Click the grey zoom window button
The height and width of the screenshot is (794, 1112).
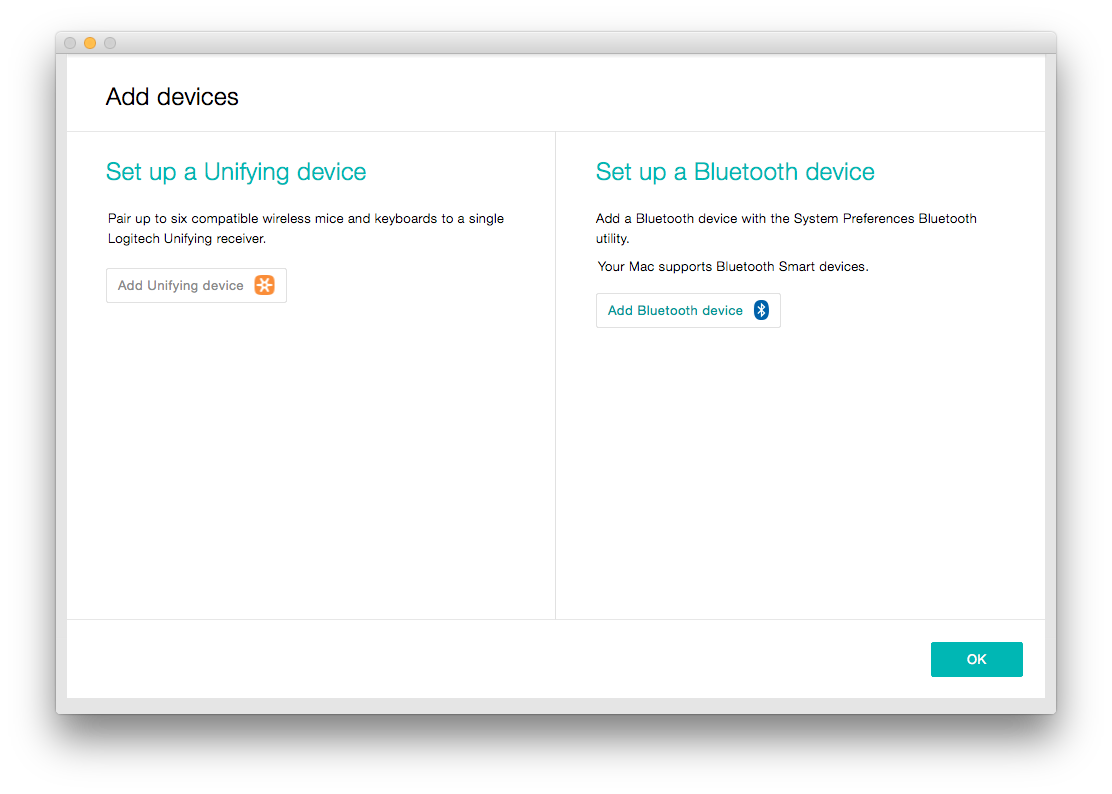point(110,43)
